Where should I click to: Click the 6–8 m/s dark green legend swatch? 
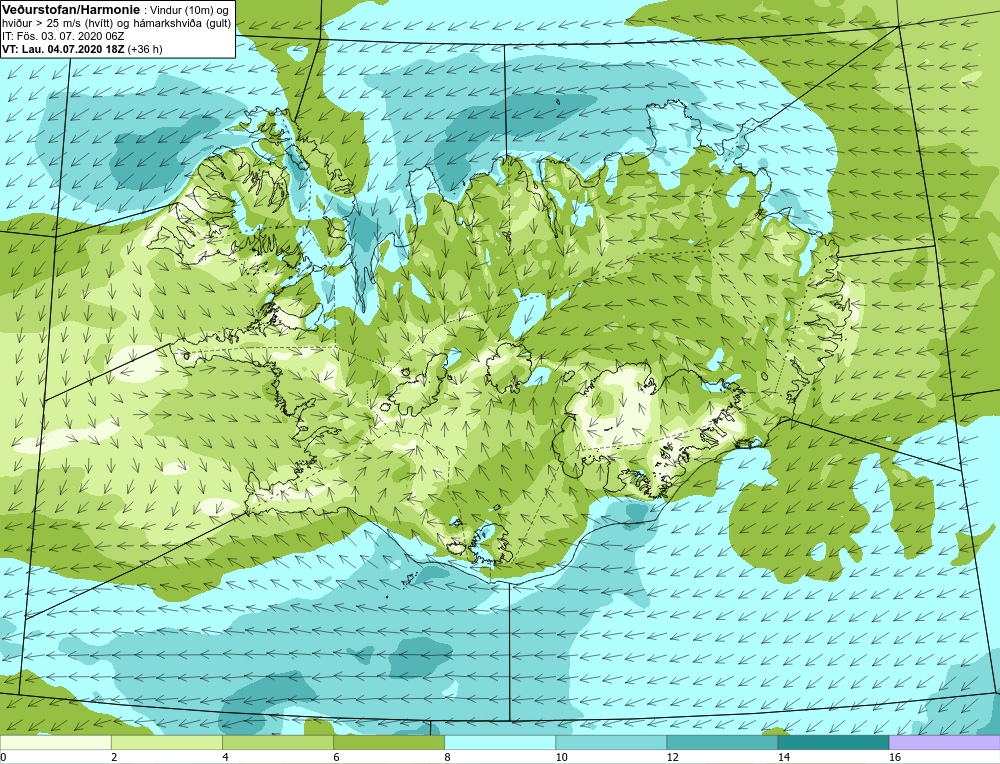point(388,742)
